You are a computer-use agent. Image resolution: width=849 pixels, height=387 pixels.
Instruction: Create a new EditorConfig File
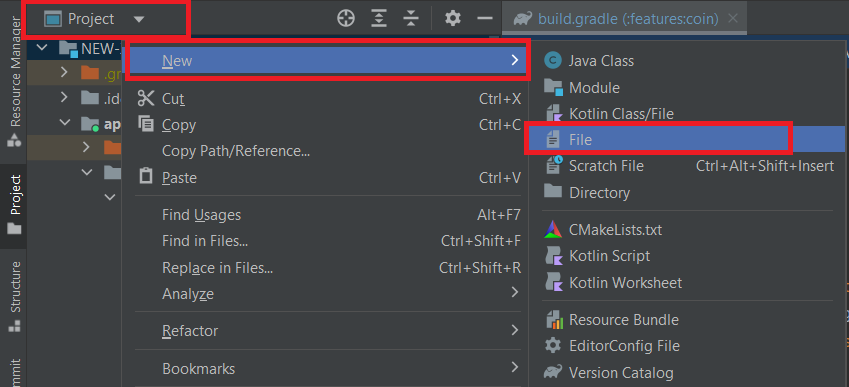(x=687, y=345)
